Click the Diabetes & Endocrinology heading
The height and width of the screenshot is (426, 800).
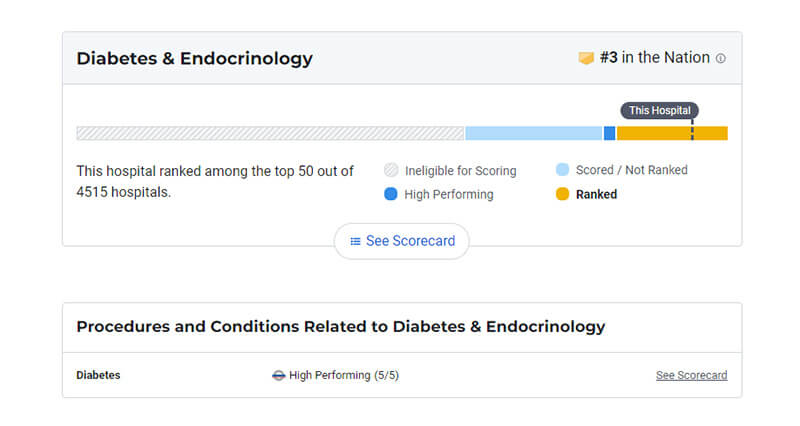click(x=194, y=58)
